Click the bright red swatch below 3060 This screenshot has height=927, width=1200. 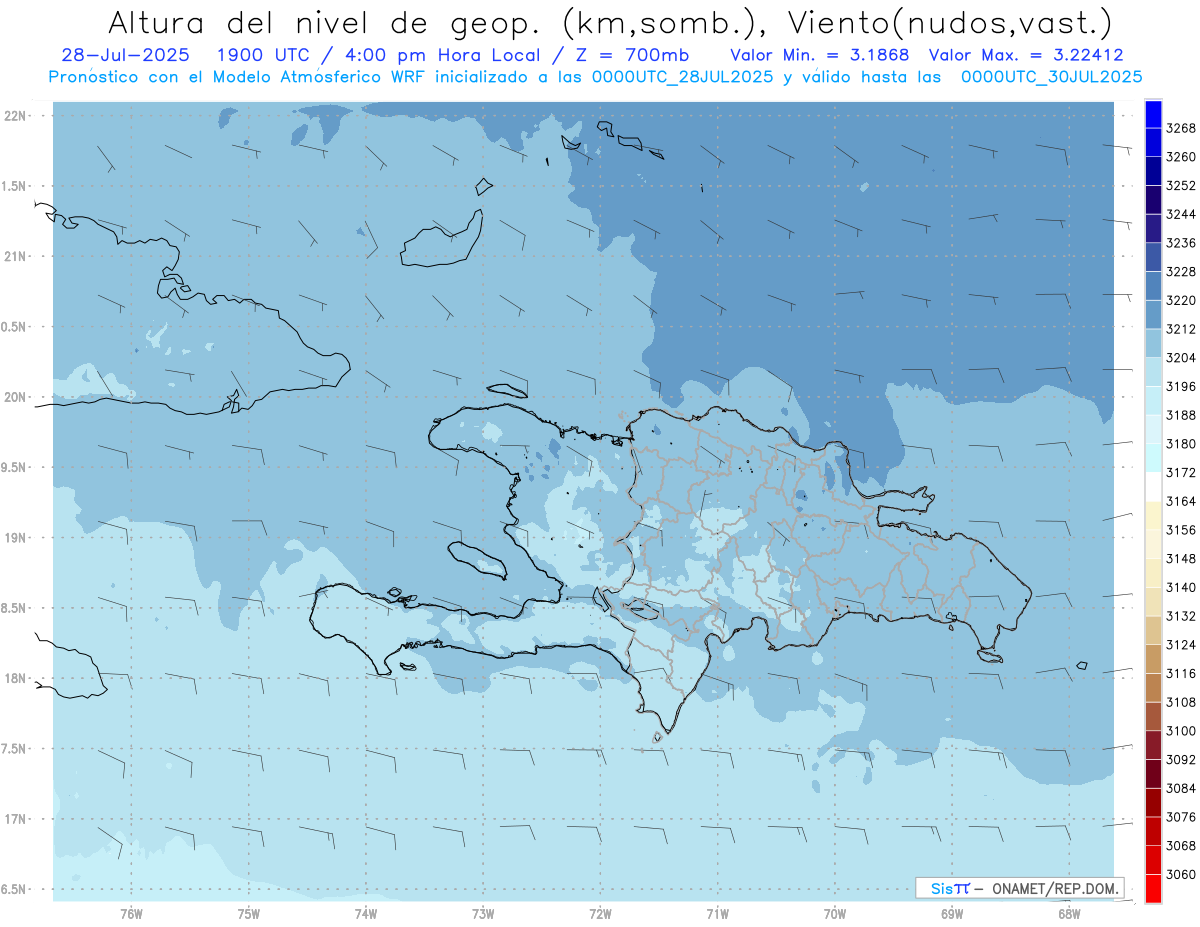[x=1153, y=889]
